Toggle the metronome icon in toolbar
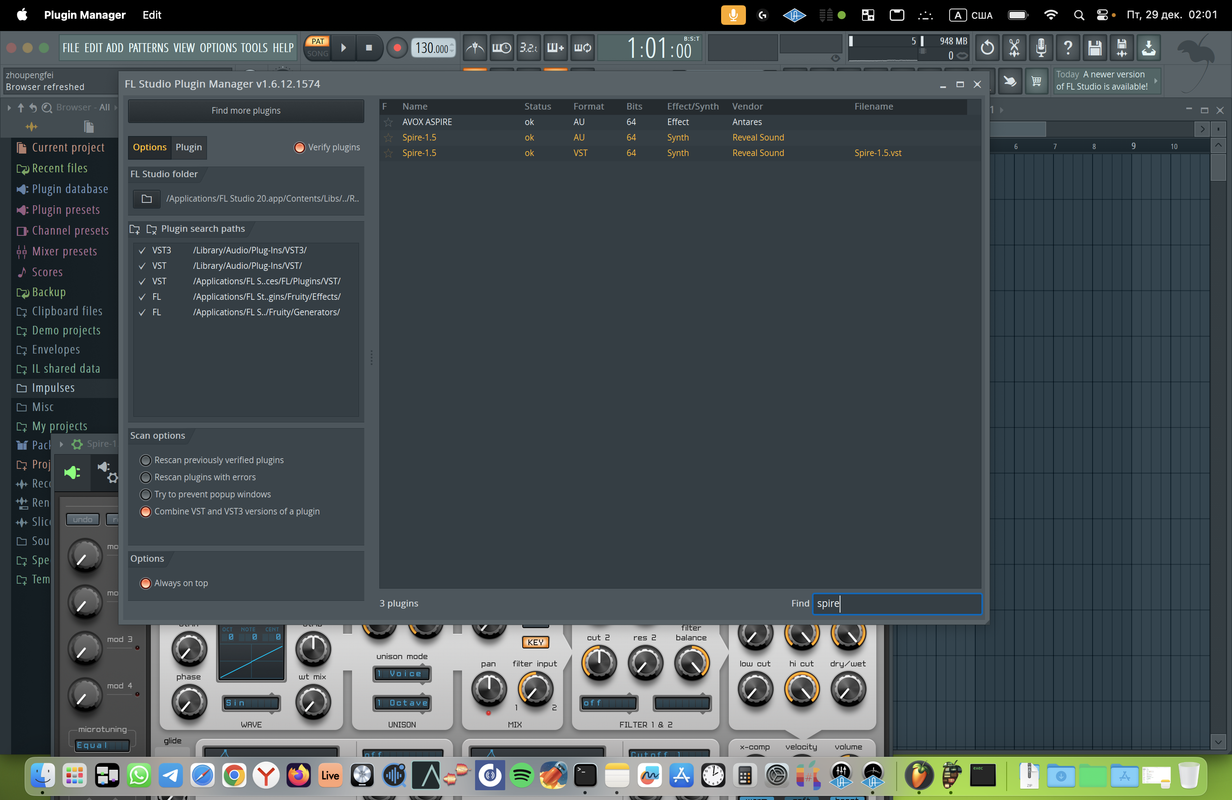 coord(475,47)
